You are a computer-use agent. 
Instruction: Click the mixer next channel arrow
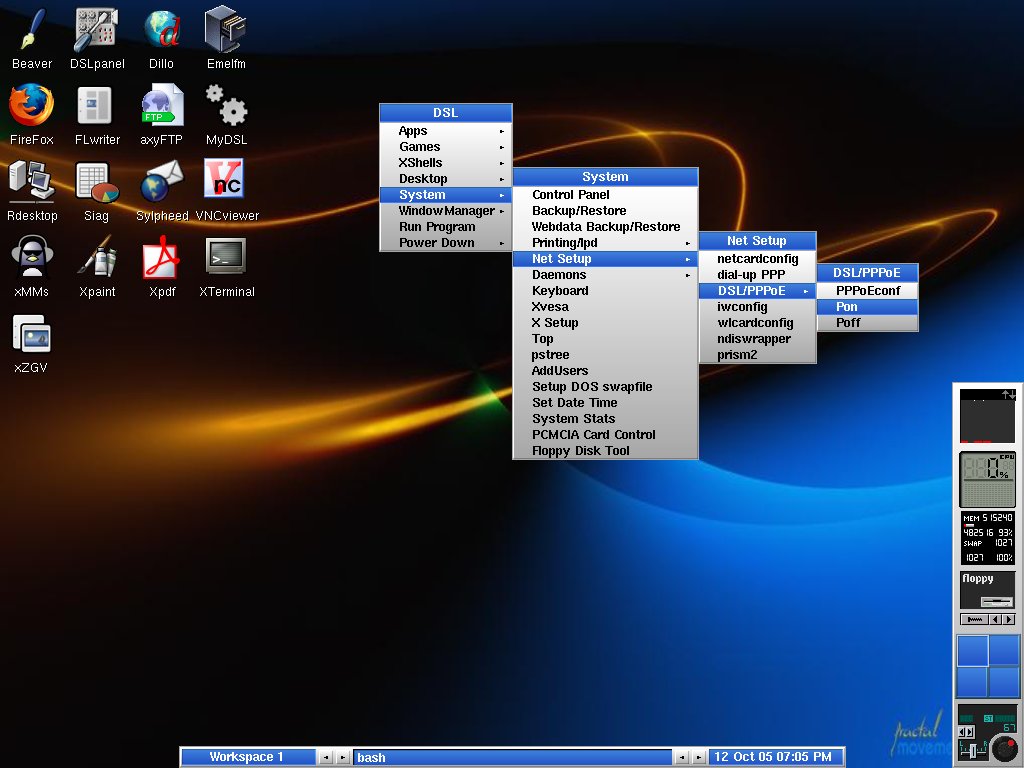coord(970,733)
